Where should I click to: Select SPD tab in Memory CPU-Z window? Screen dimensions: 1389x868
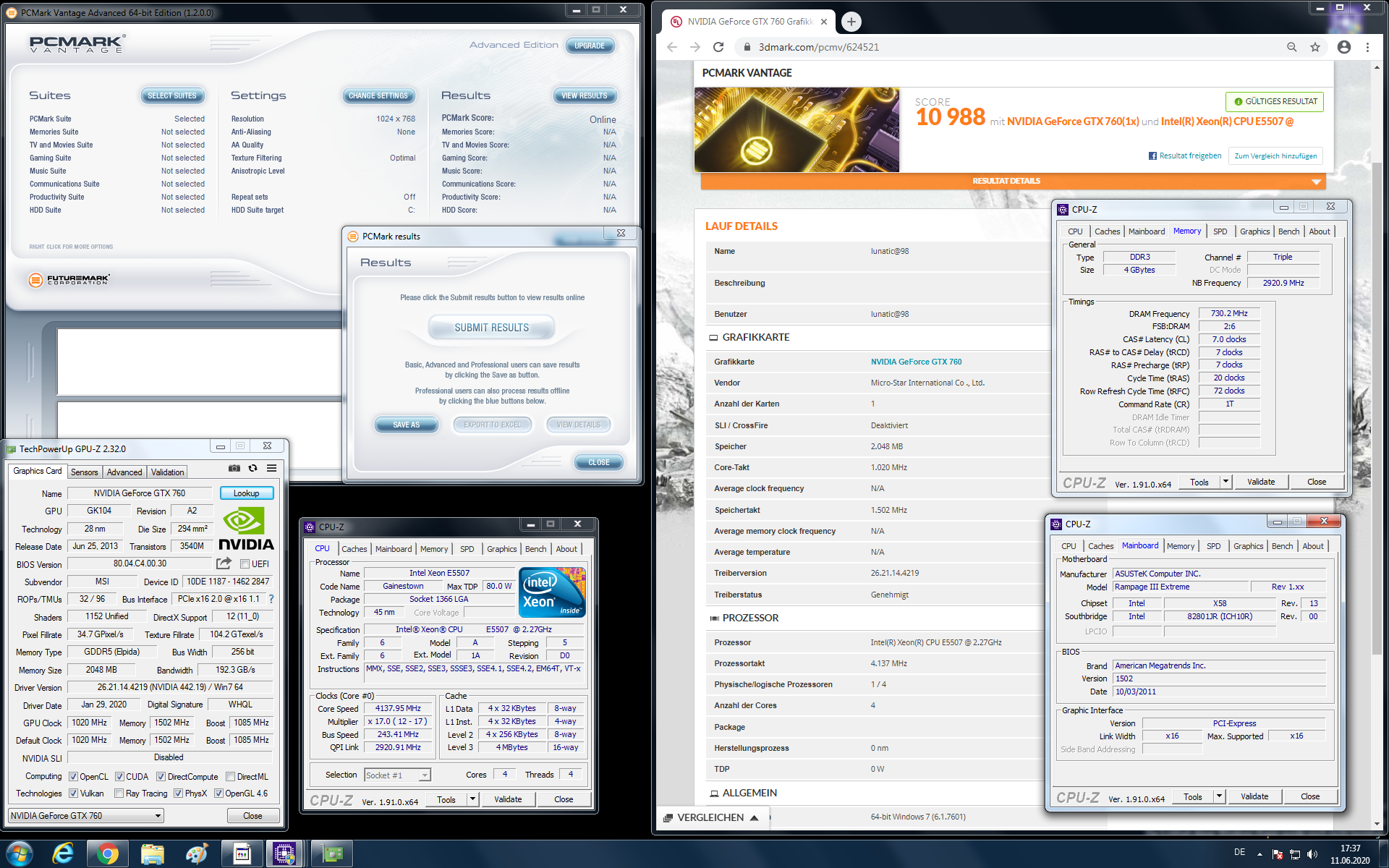coord(1220,231)
